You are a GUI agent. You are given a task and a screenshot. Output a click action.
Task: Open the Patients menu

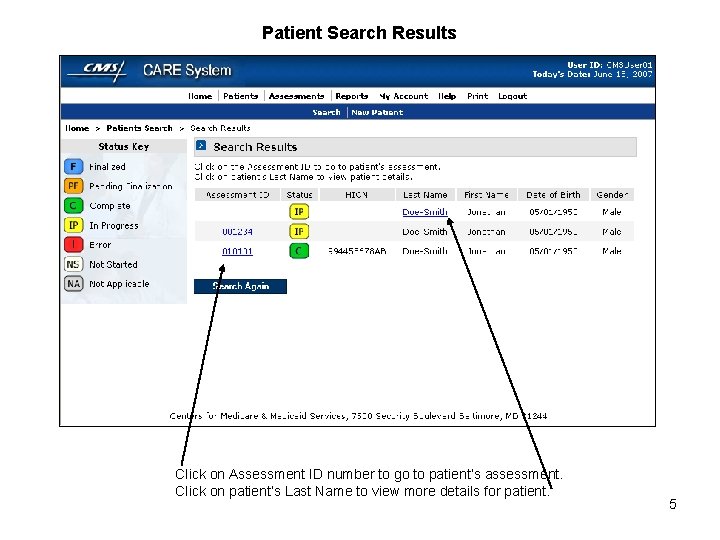240,96
